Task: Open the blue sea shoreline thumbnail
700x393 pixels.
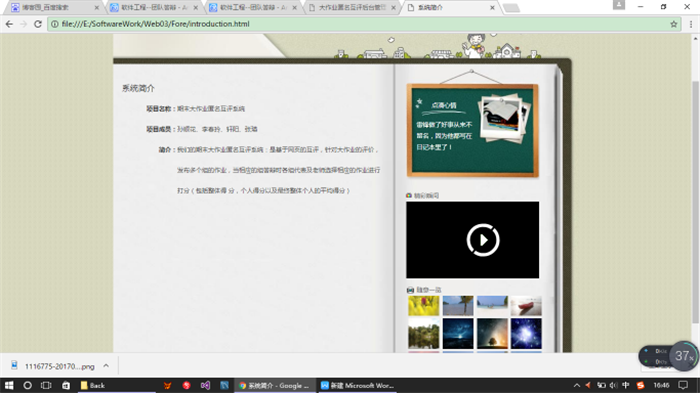Action: (x=492, y=306)
